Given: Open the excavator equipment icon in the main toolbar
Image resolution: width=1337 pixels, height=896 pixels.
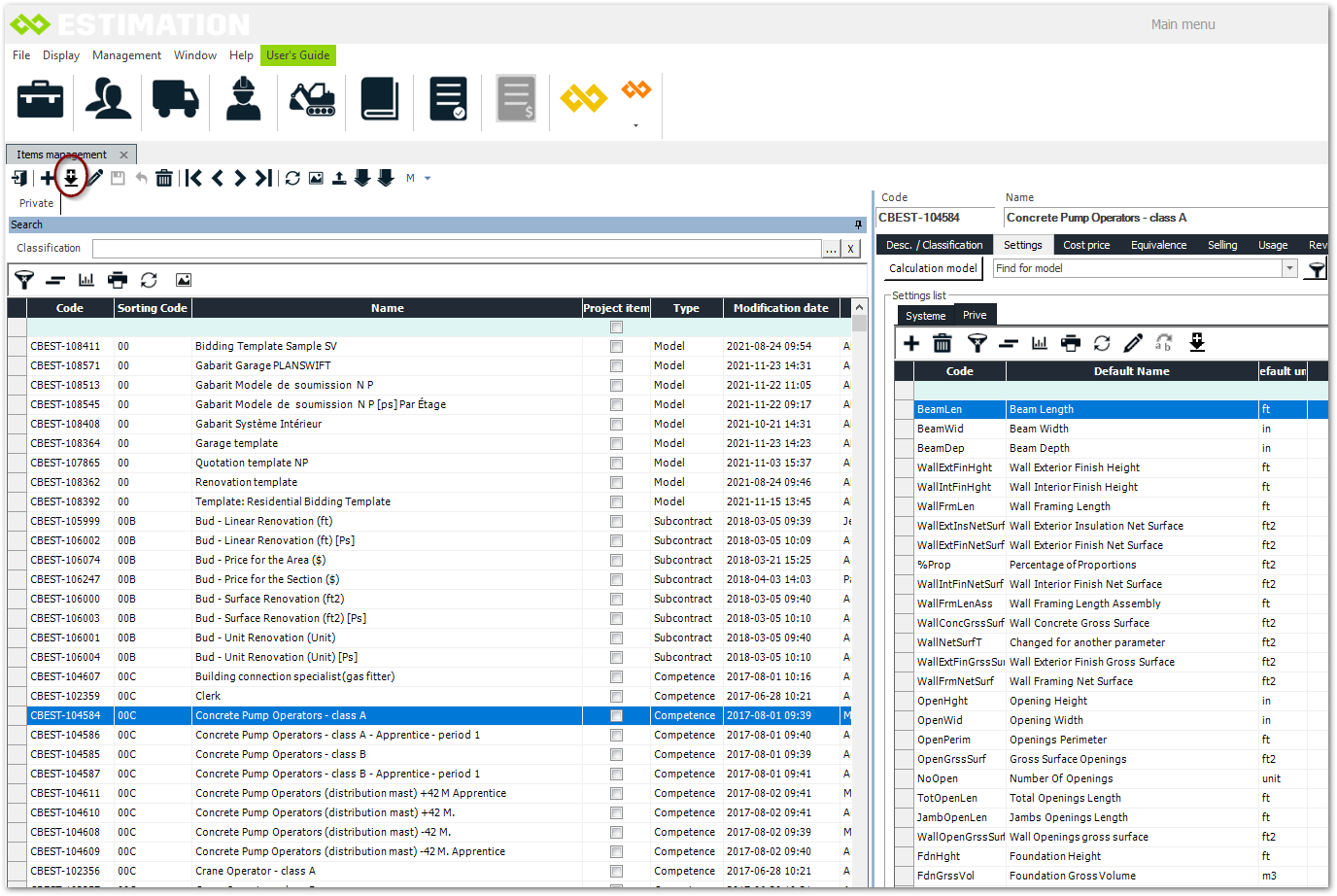Looking at the screenshot, I should [312, 99].
